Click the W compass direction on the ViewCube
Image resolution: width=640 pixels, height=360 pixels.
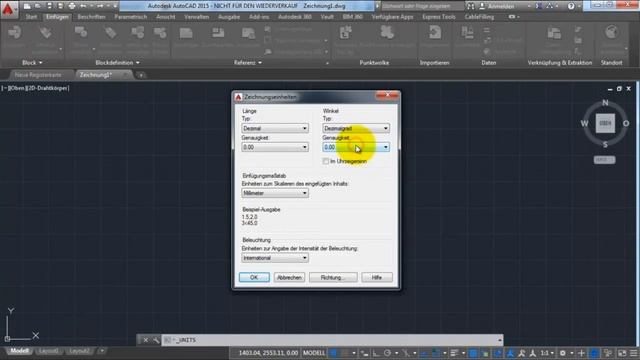tap(584, 123)
